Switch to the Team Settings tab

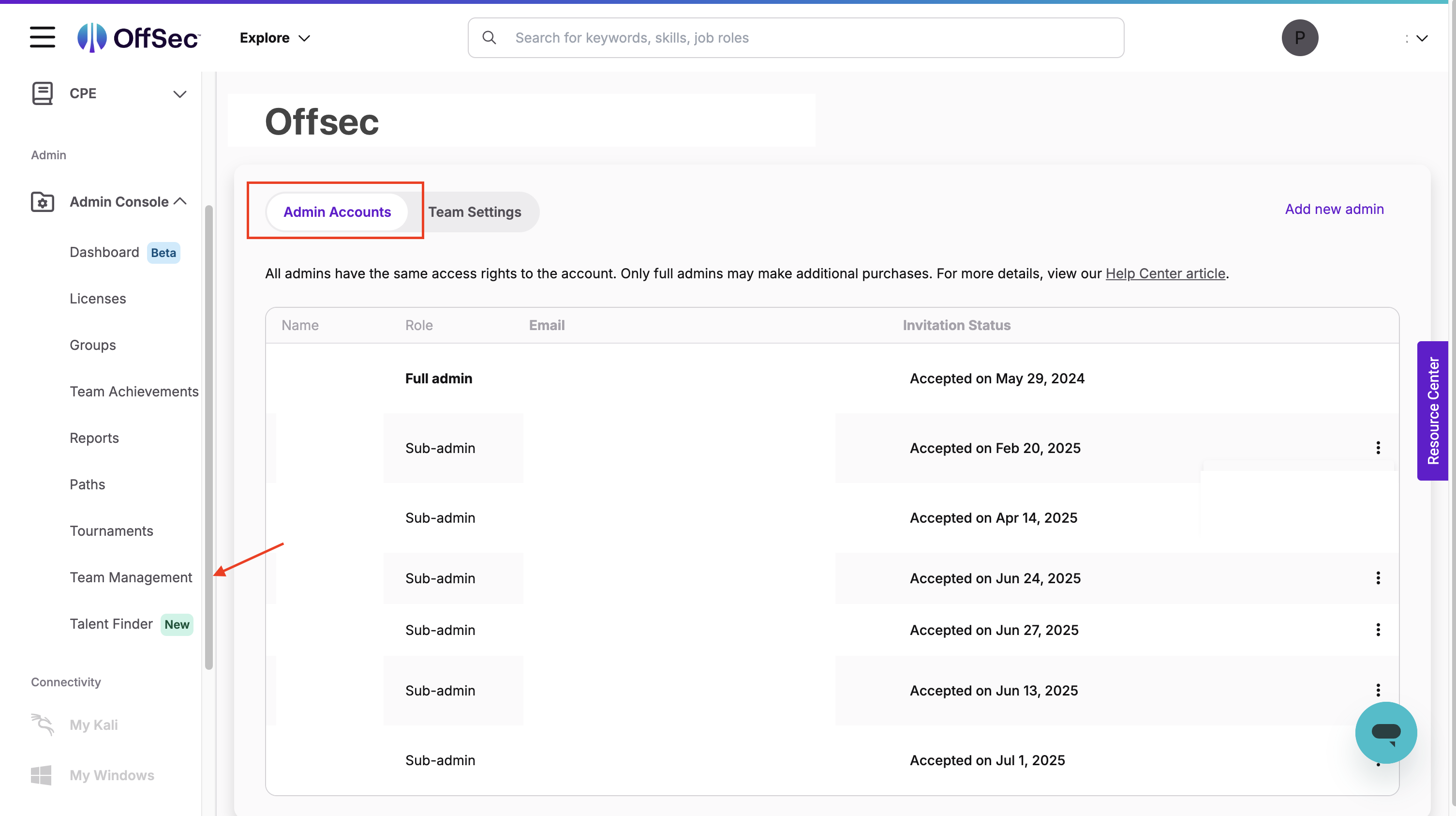(474, 212)
